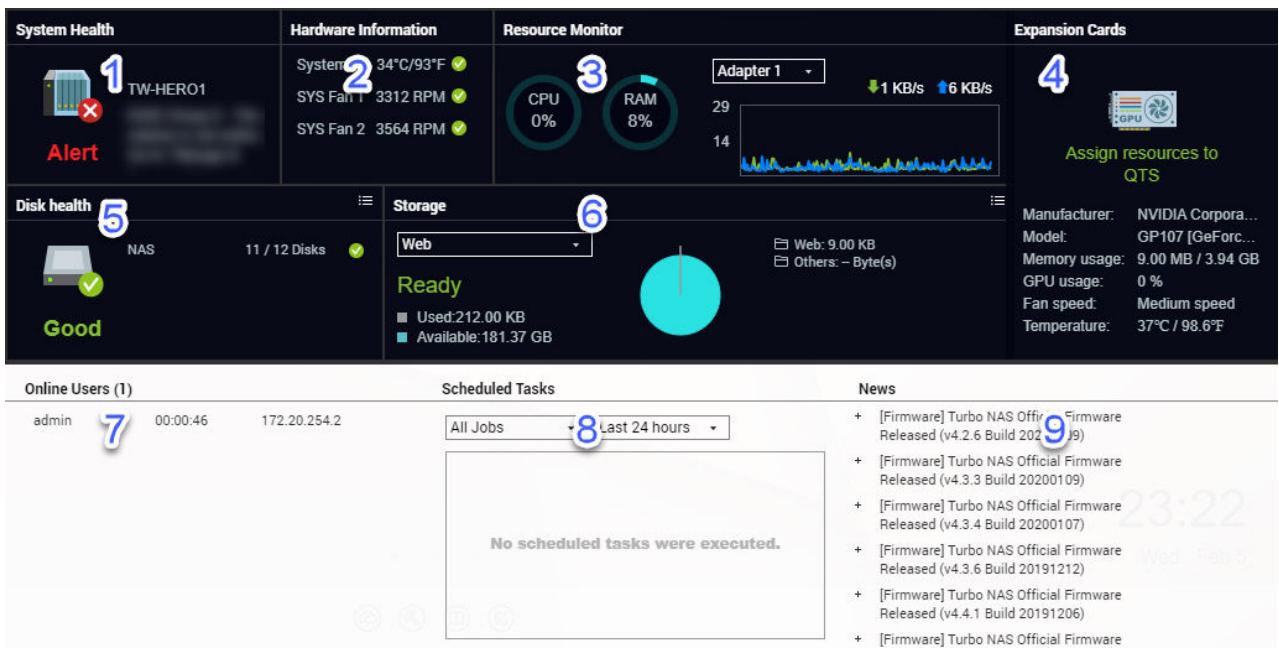Open the All Jobs filter dropdown
This screenshot has height=659, width=1279.
click(512, 427)
